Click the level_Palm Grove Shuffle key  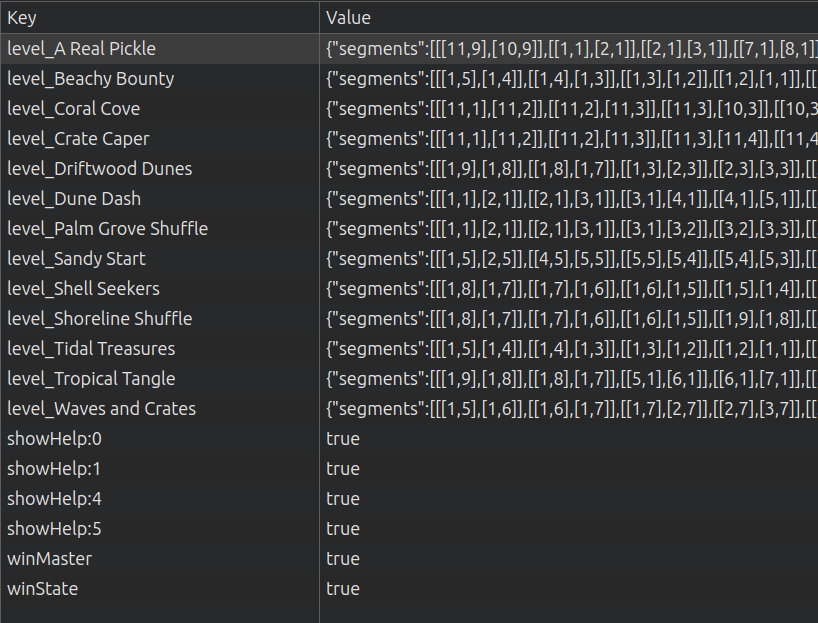(108, 228)
